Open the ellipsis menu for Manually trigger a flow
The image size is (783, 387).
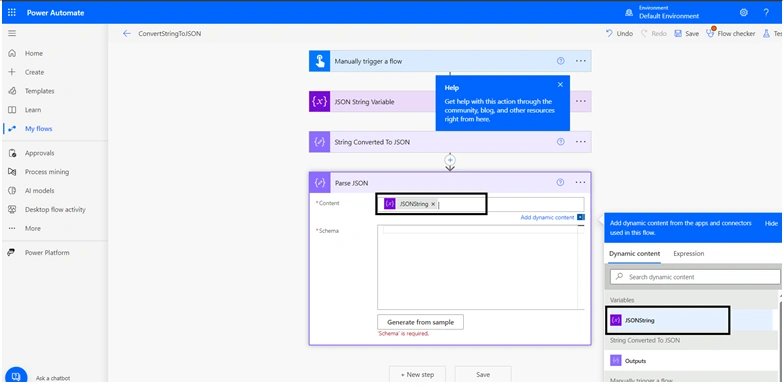click(580, 61)
